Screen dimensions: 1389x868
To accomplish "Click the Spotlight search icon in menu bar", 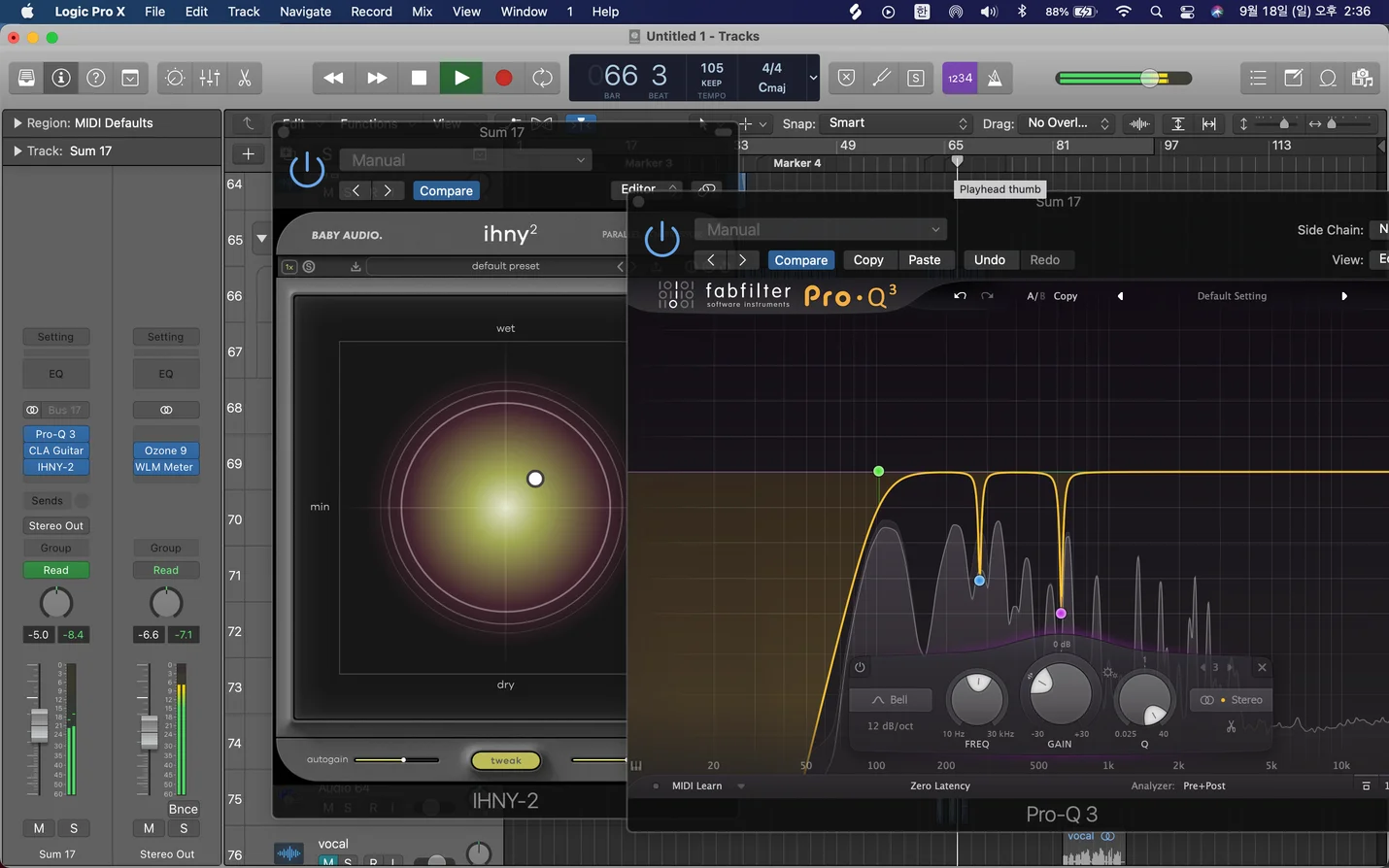I will pyautogui.click(x=1156, y=12).
